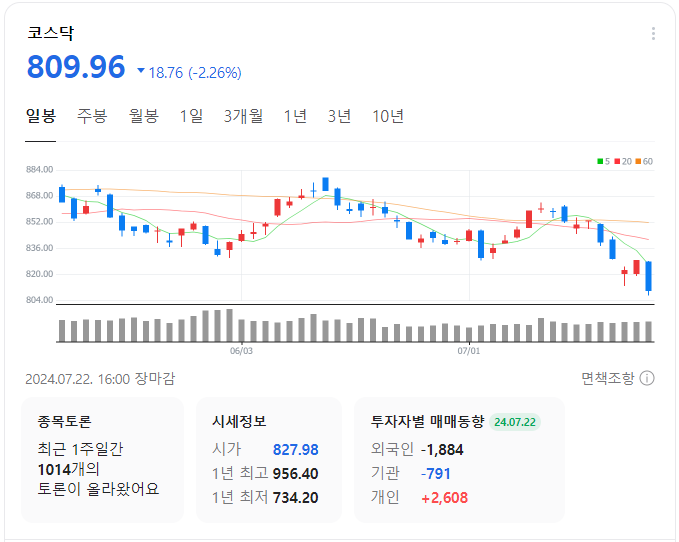This screenshot has width=679, height=542.
Task: Click the 시가 827.98 value
Action: click(296, 450)
